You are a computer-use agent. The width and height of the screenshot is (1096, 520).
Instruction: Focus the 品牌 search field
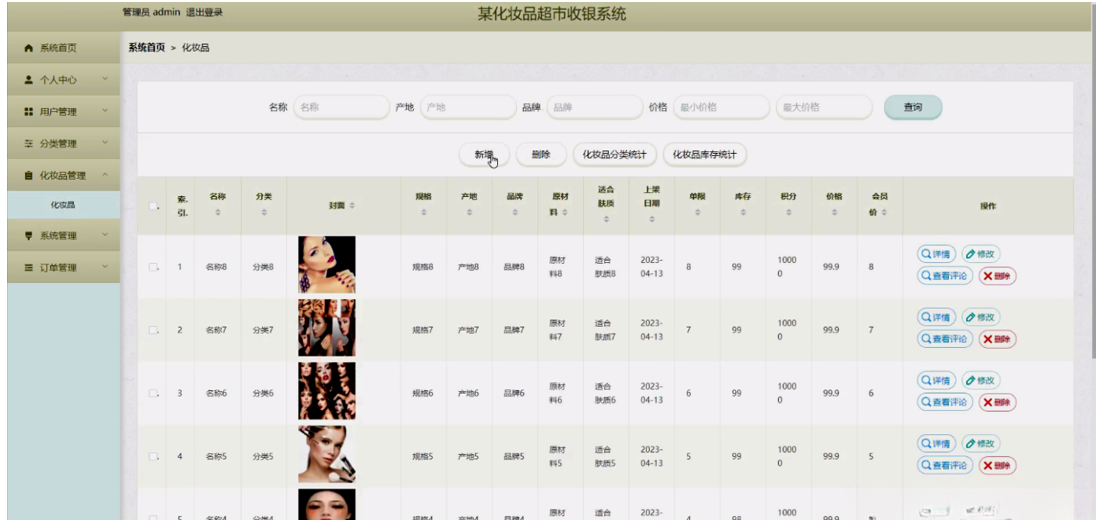click(x=595, y=108)
